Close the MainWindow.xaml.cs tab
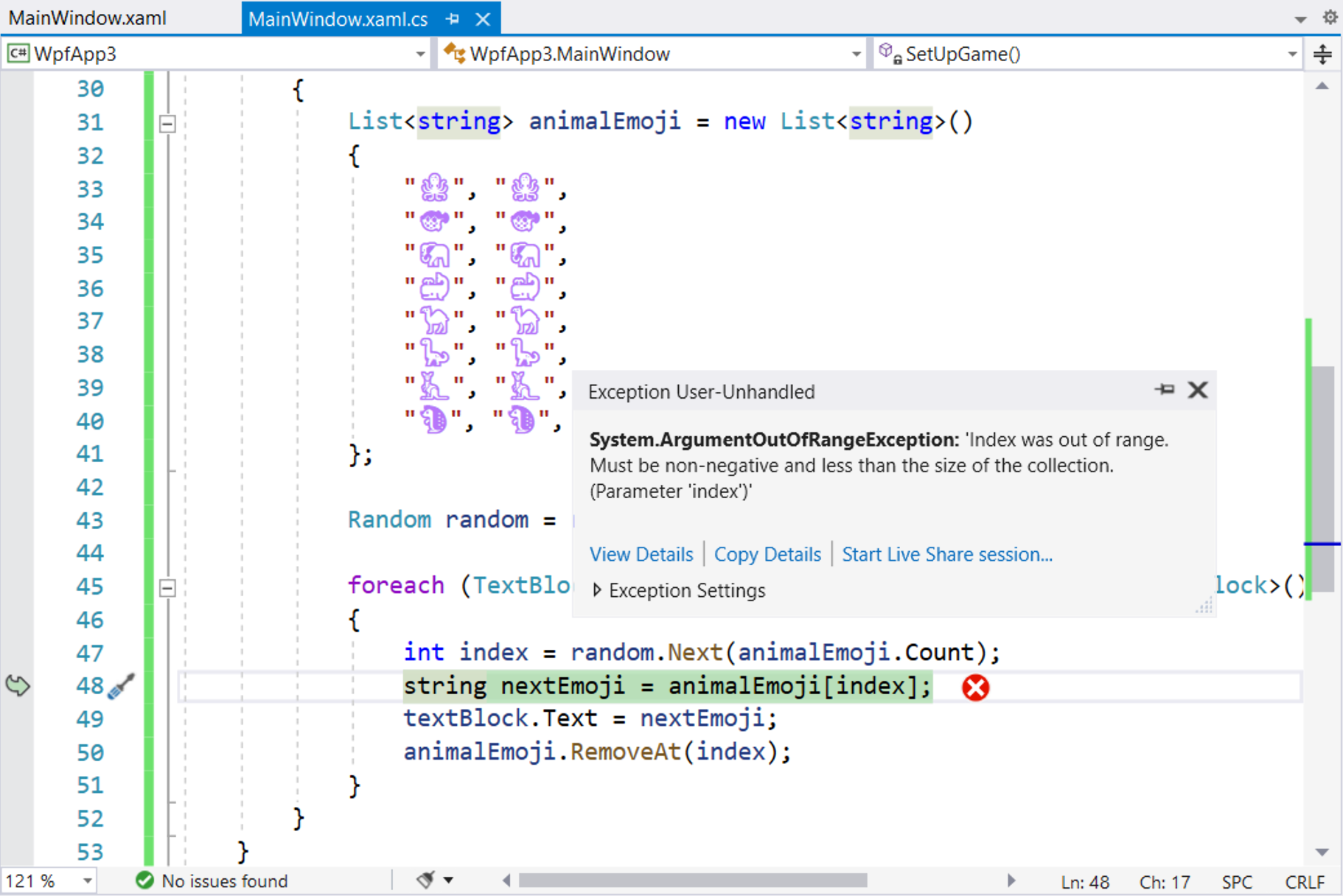 click(x=483, y=19)
